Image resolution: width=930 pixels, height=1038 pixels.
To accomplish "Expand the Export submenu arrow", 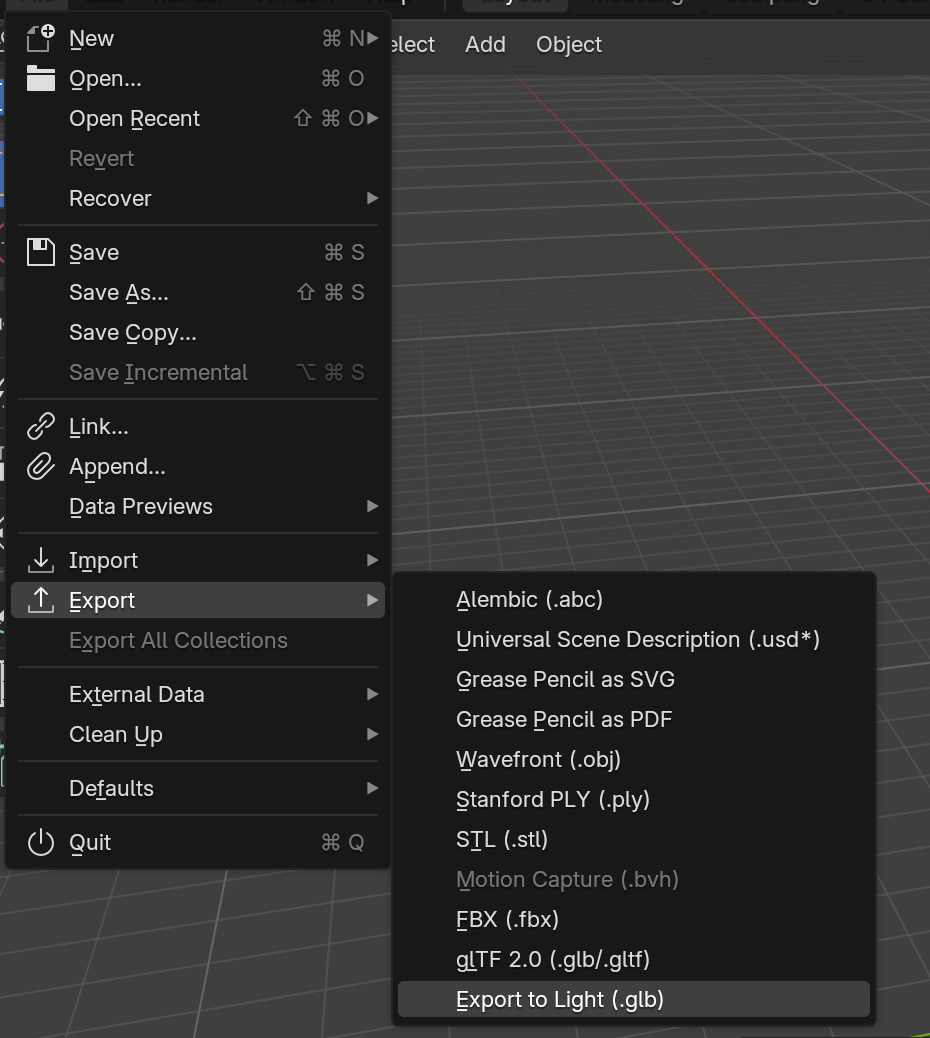I will tap(373, 600).
